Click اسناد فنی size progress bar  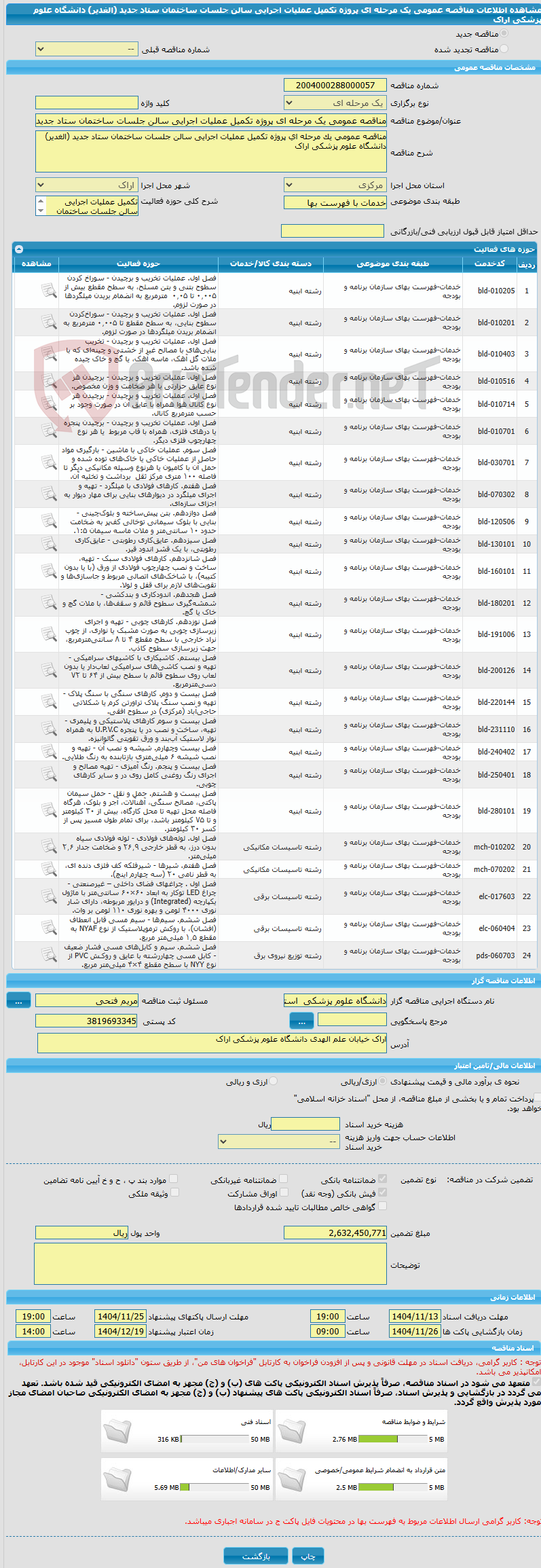(x=214, y=1439)
